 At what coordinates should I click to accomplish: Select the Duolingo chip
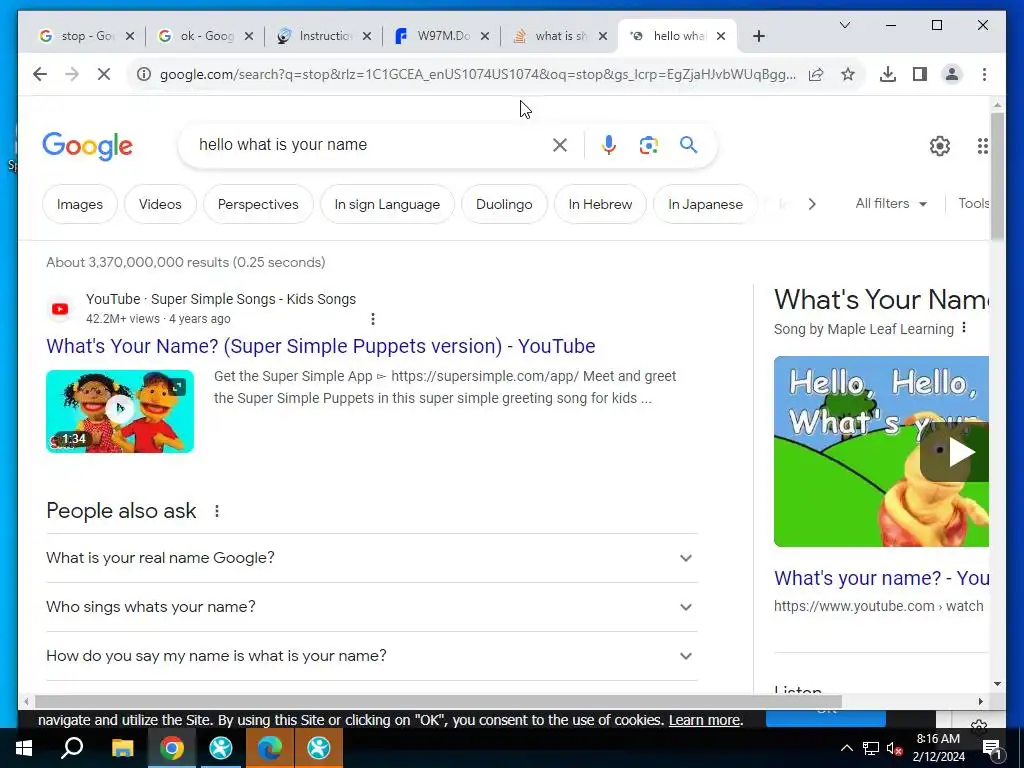[504, 204]
